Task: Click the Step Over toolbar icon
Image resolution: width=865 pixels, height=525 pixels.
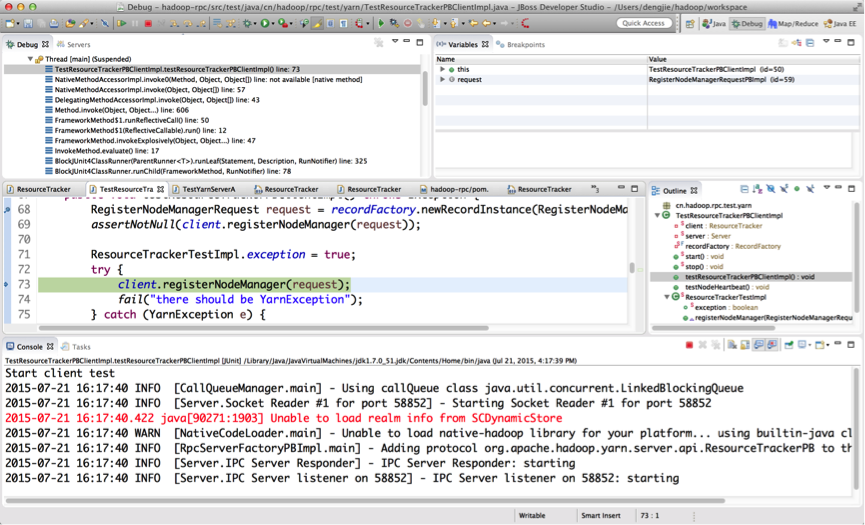Action: [188, 23]
